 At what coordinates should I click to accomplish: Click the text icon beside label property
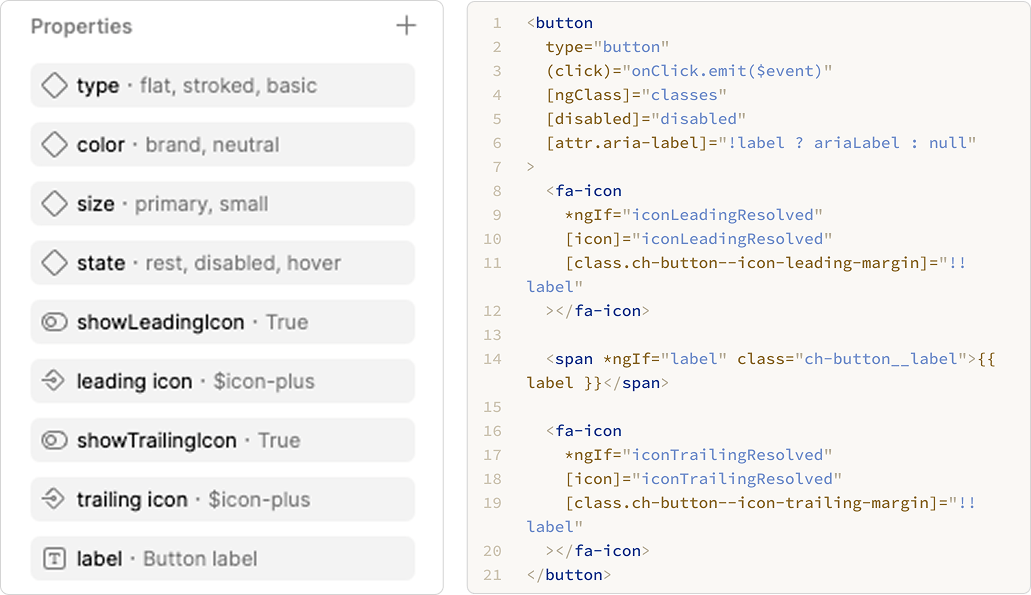pos(54,558)
